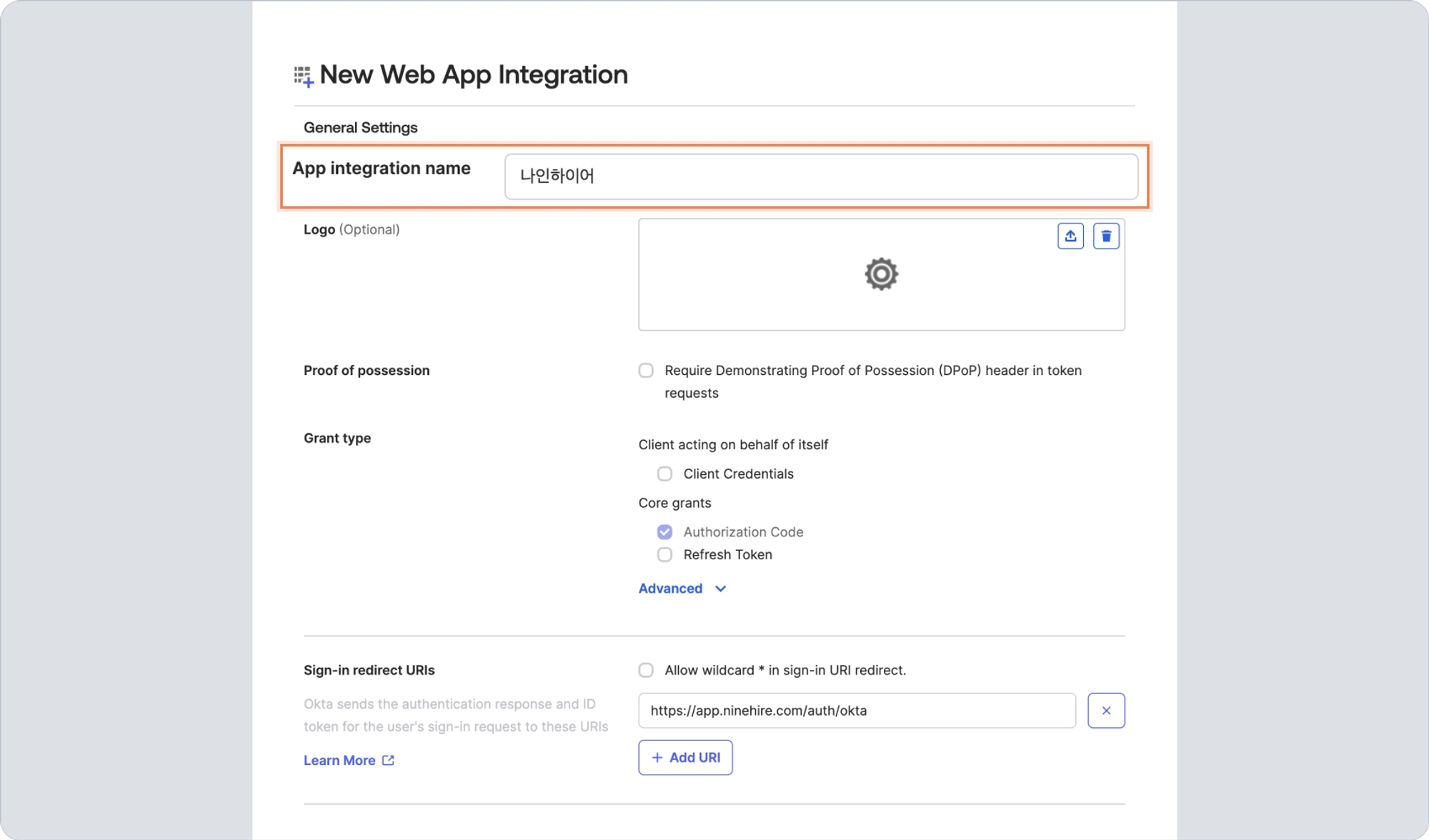This screenshot has width=1429, height=840.
Task: Click the app grid icon beside title
Action: pos(304,76)
